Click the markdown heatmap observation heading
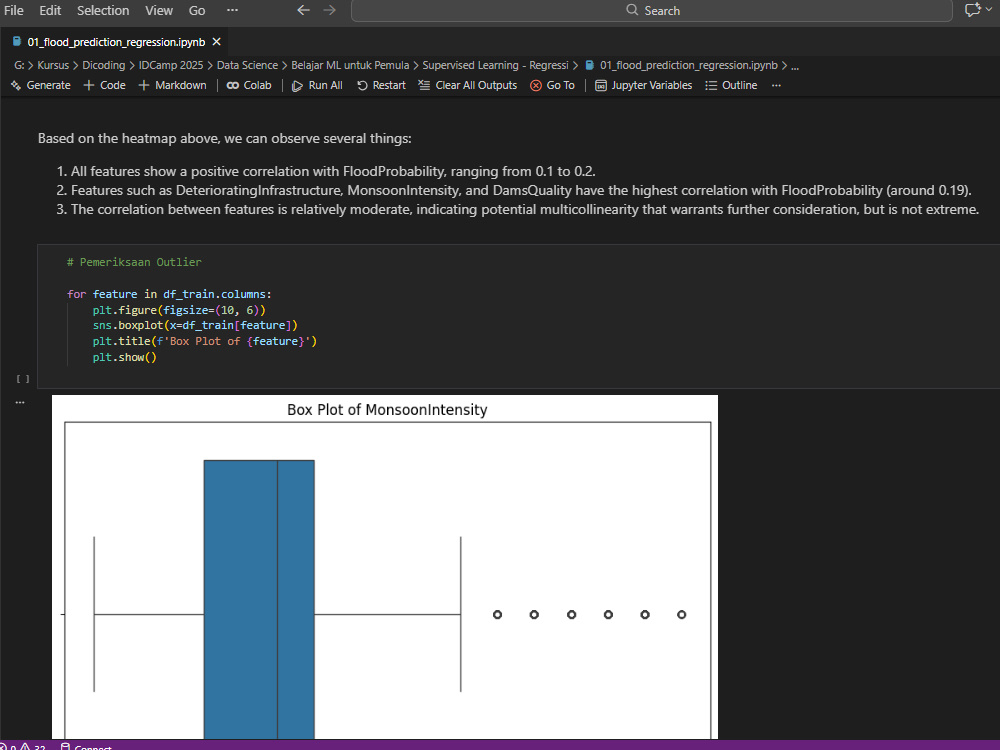This screenshot has height=750, width=1000. pyautogui.click(x=224, y=138)
